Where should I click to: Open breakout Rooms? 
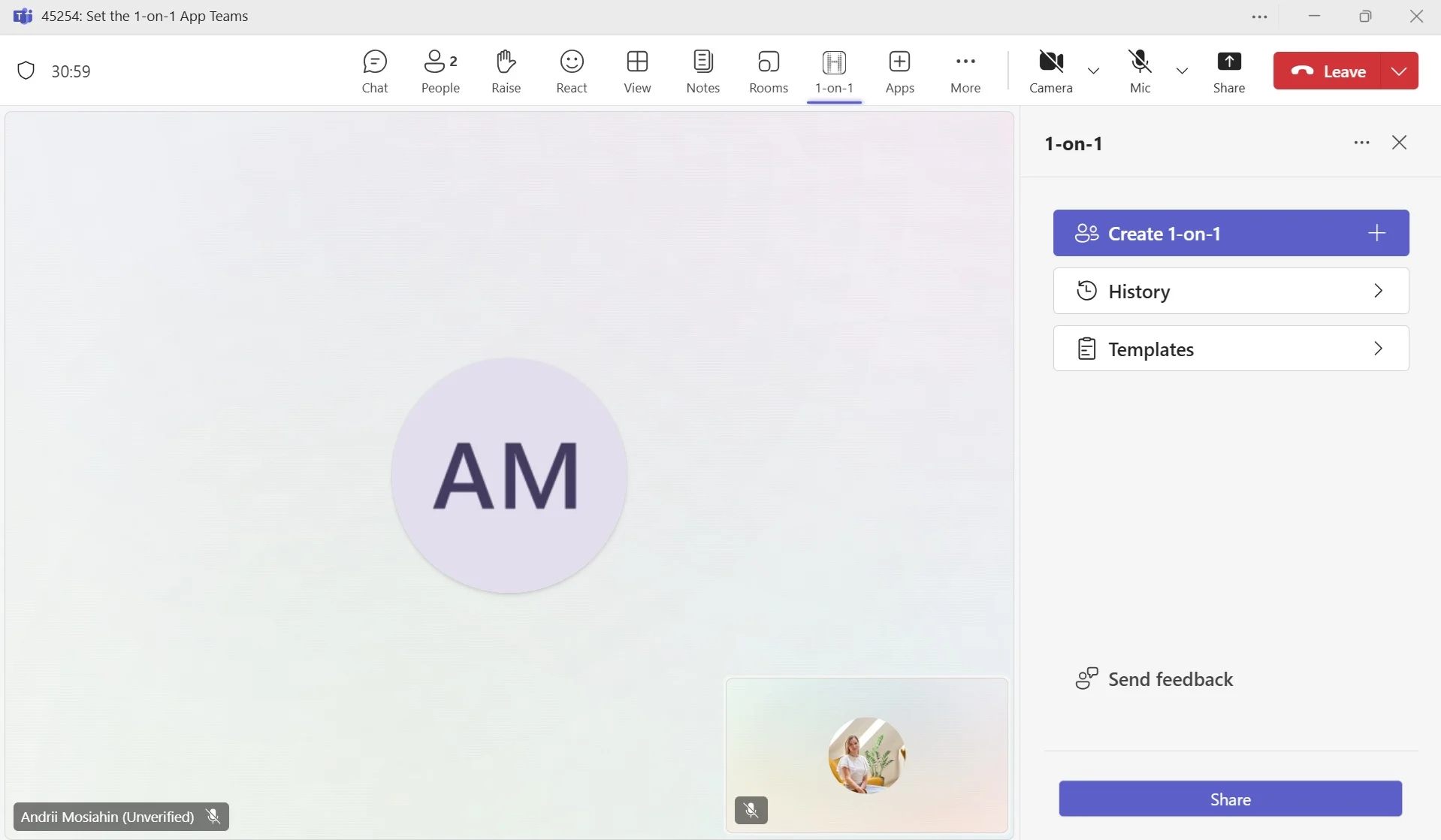pos(768,71)
